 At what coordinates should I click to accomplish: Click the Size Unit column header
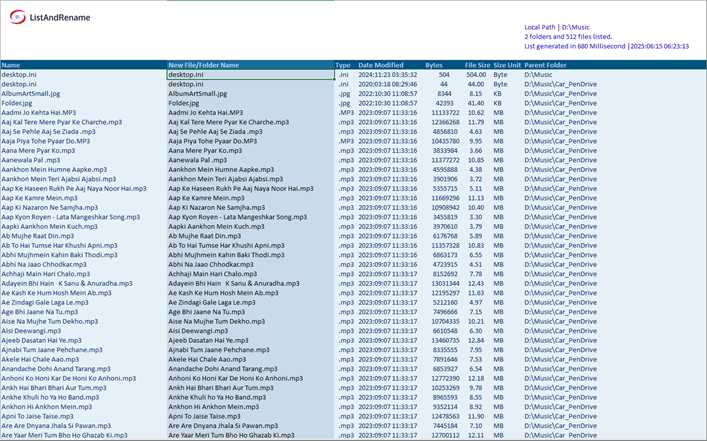click(x=507, y=65)
